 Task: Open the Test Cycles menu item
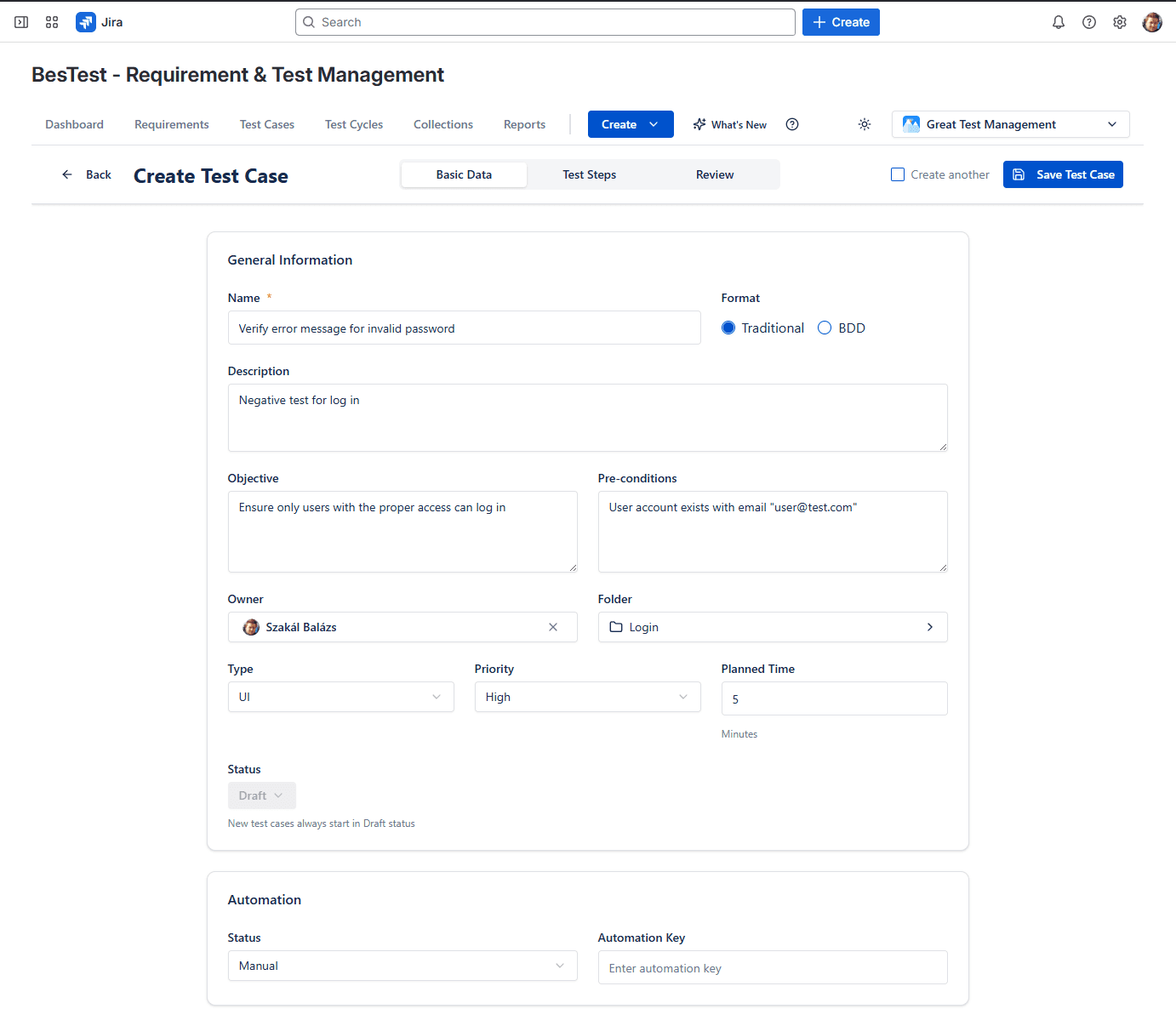click(353, 124)
